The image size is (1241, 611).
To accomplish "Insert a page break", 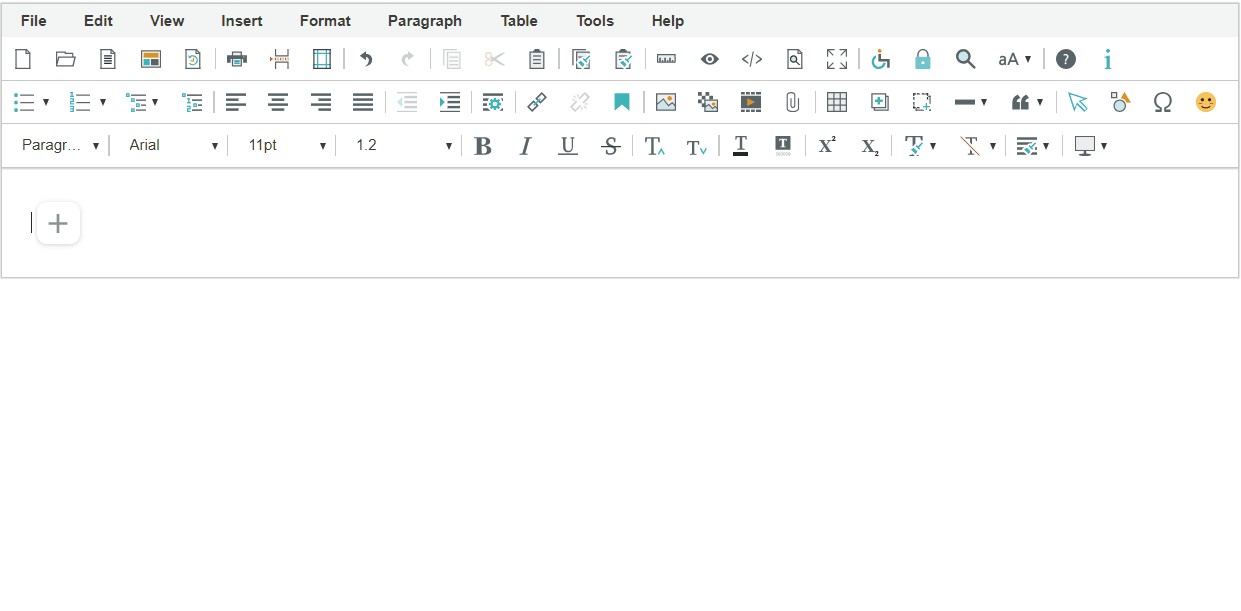I will (280, 59).
